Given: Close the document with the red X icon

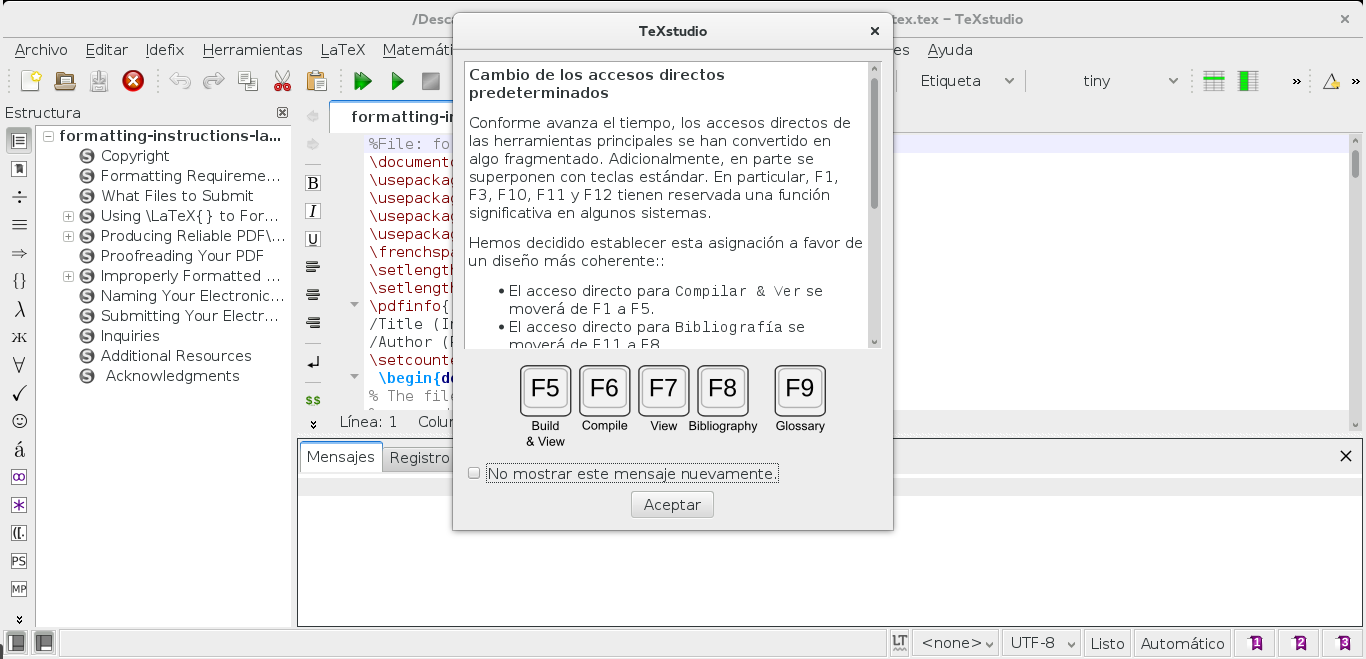Looking at the screenshot, I should pyautogui.click(x=133, y=81).
